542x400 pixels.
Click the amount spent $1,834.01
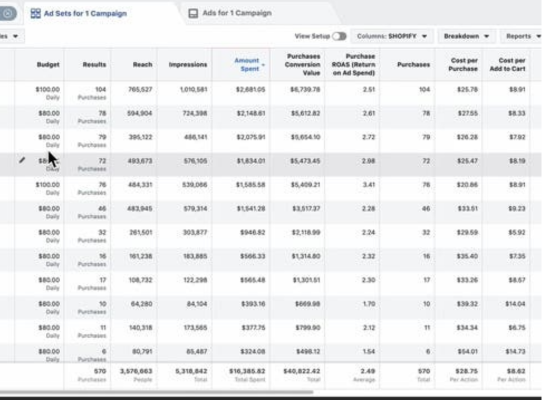[x=251, y=161]
